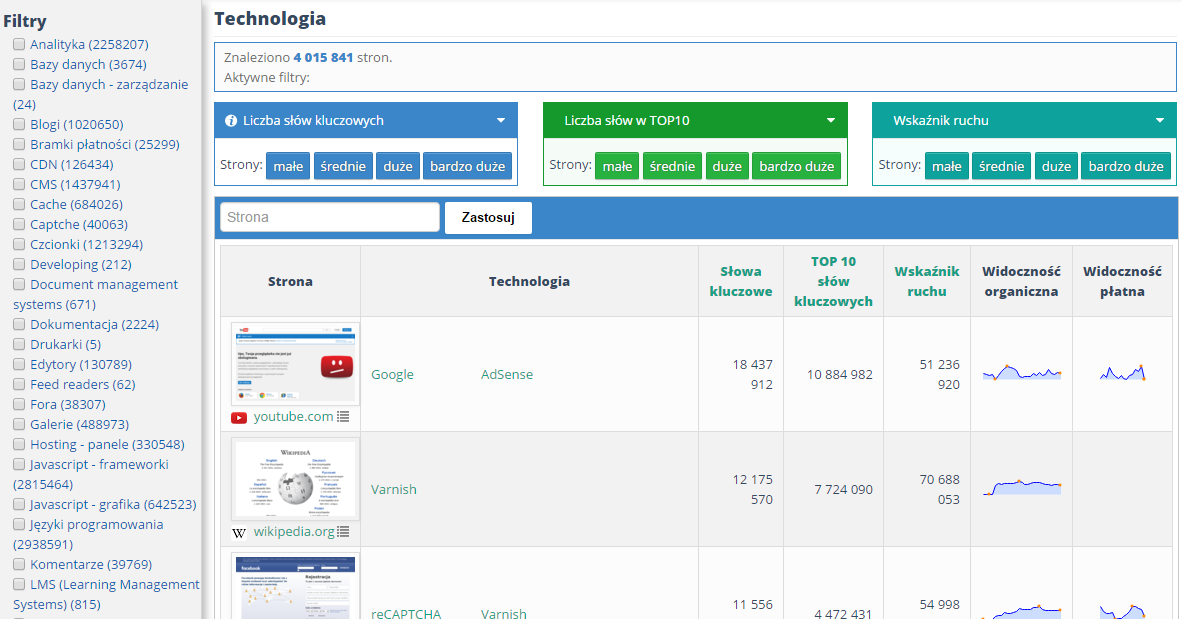Open the youtube.com link
This screenshot has height=619, width=1182.
[x=293, y=416]
